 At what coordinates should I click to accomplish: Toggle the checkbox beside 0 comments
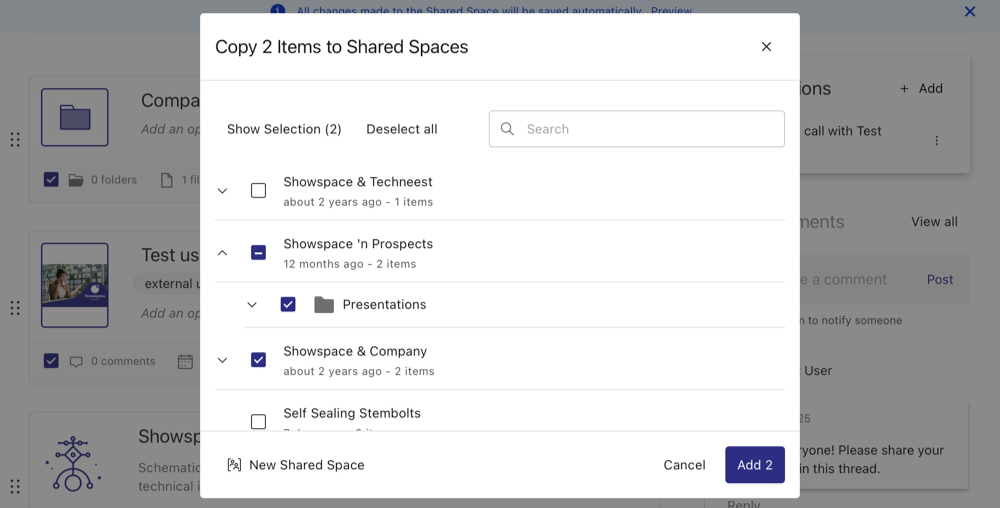(51, 361)
